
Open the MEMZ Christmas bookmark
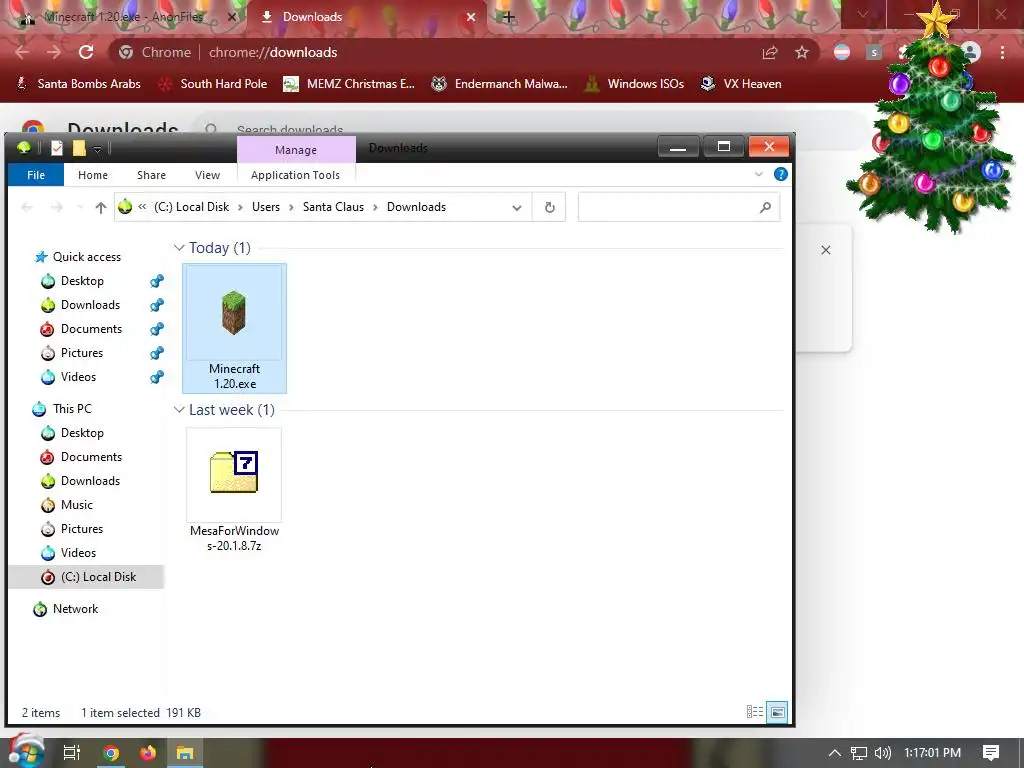[x=349, y=84]
